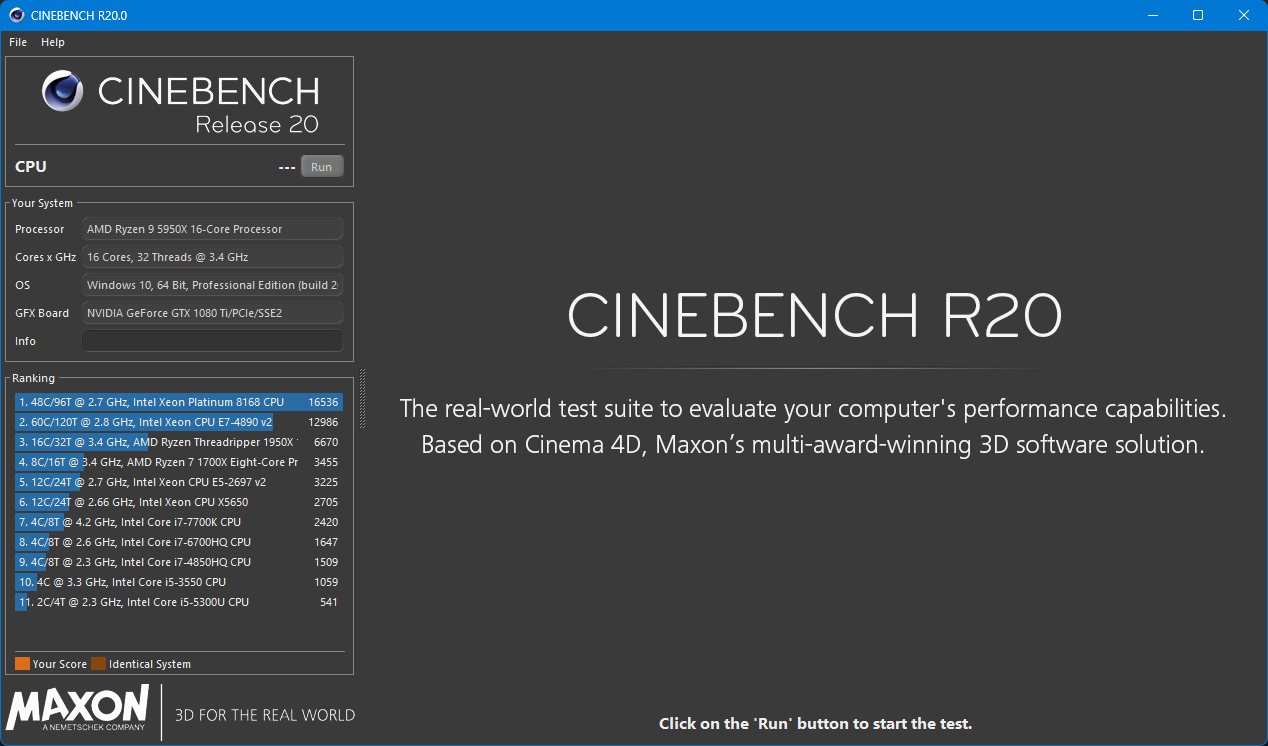Click the Cores x GHz value field
Screen dimensions: 1268x746
point(212,257)
